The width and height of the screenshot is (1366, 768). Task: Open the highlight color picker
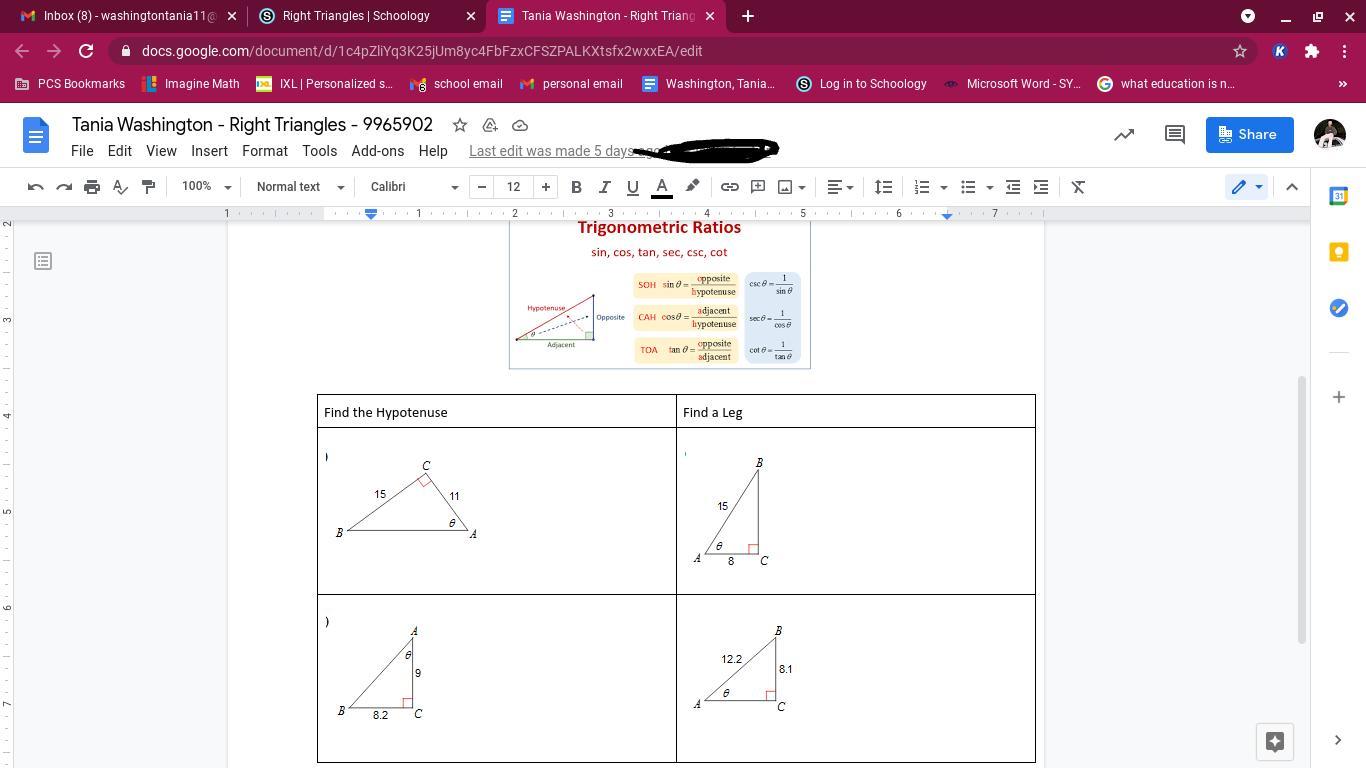[x=692, y=187]
